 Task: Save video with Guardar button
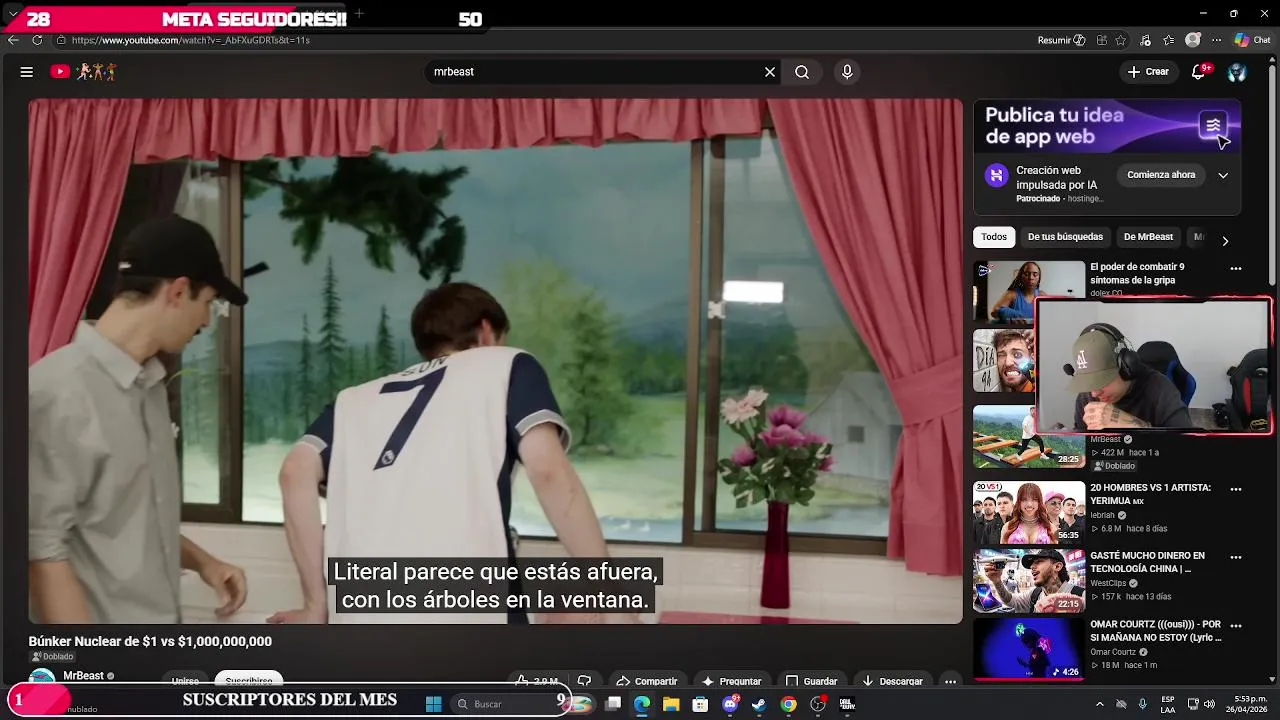(x=811, y=680)
